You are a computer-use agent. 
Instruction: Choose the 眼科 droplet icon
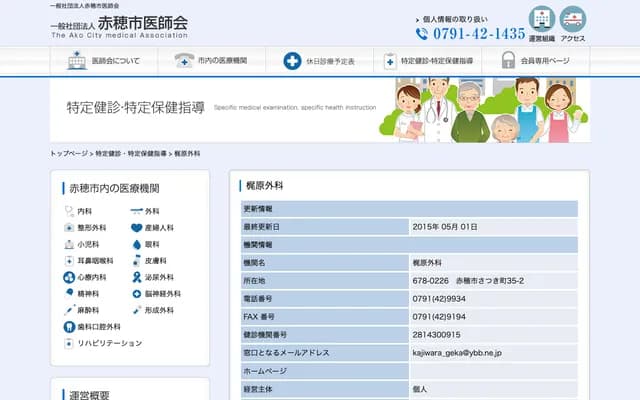137,244
